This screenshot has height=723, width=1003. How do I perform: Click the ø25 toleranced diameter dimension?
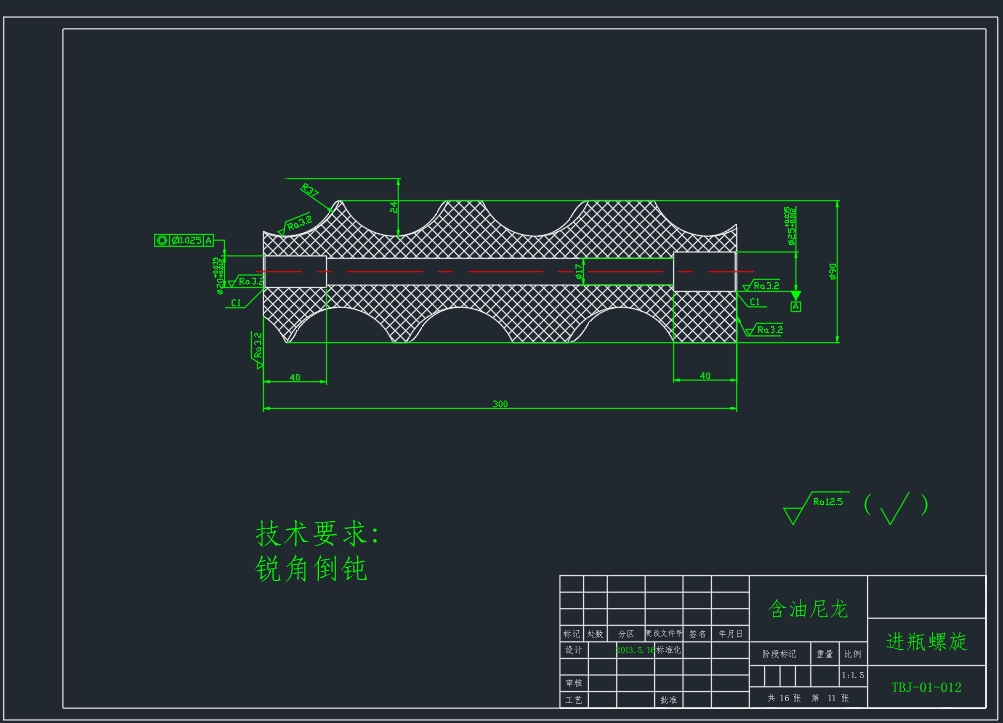point(791,225)
